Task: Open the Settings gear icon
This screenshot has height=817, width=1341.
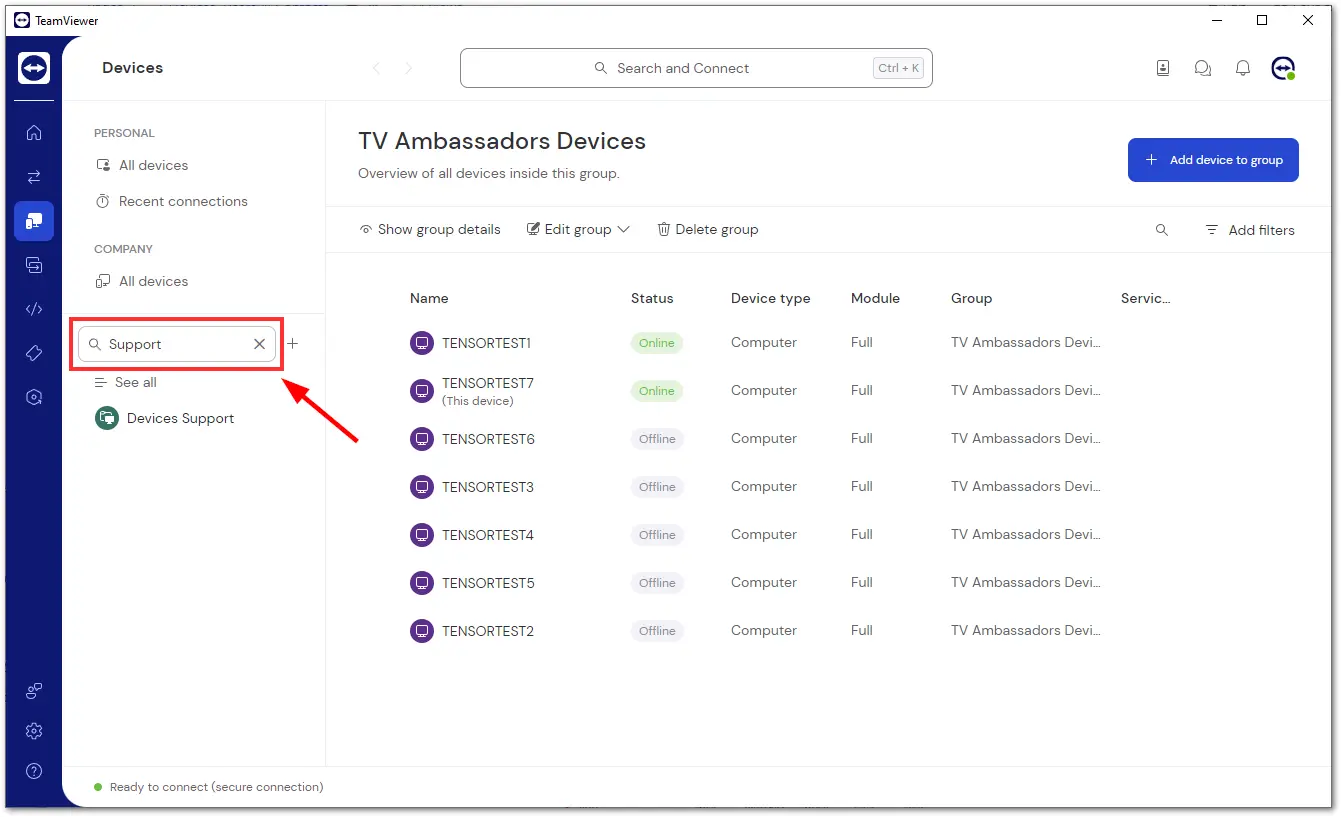Action: pyautogui.click(x=34, y=731)
